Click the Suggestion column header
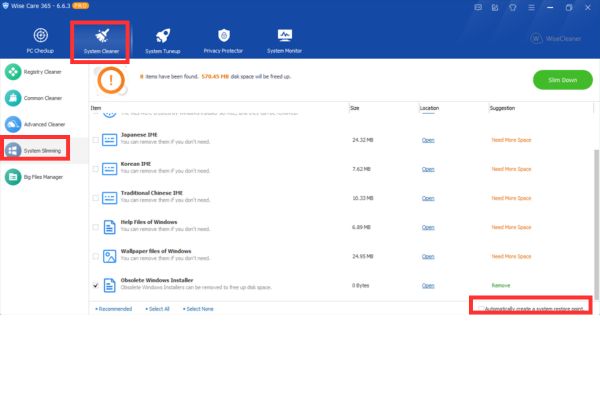Viewport: 600px width, 400px height. point(502,108)
